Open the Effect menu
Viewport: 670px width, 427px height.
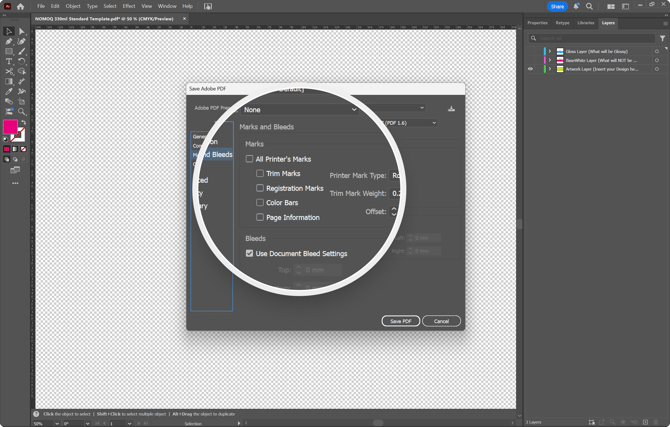coord(129,6)
